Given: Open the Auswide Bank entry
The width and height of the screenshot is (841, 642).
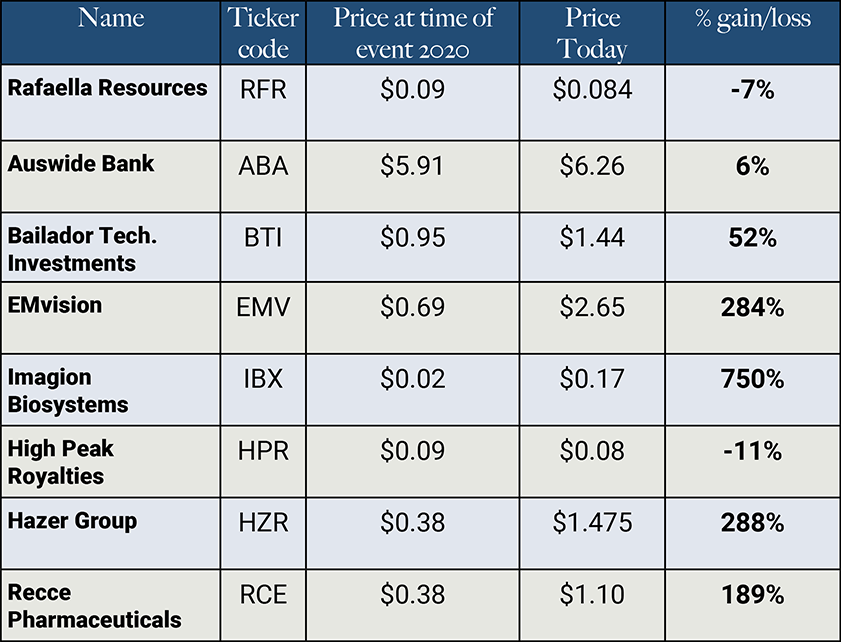Looking at the screenshot, I should coord(81,162).
